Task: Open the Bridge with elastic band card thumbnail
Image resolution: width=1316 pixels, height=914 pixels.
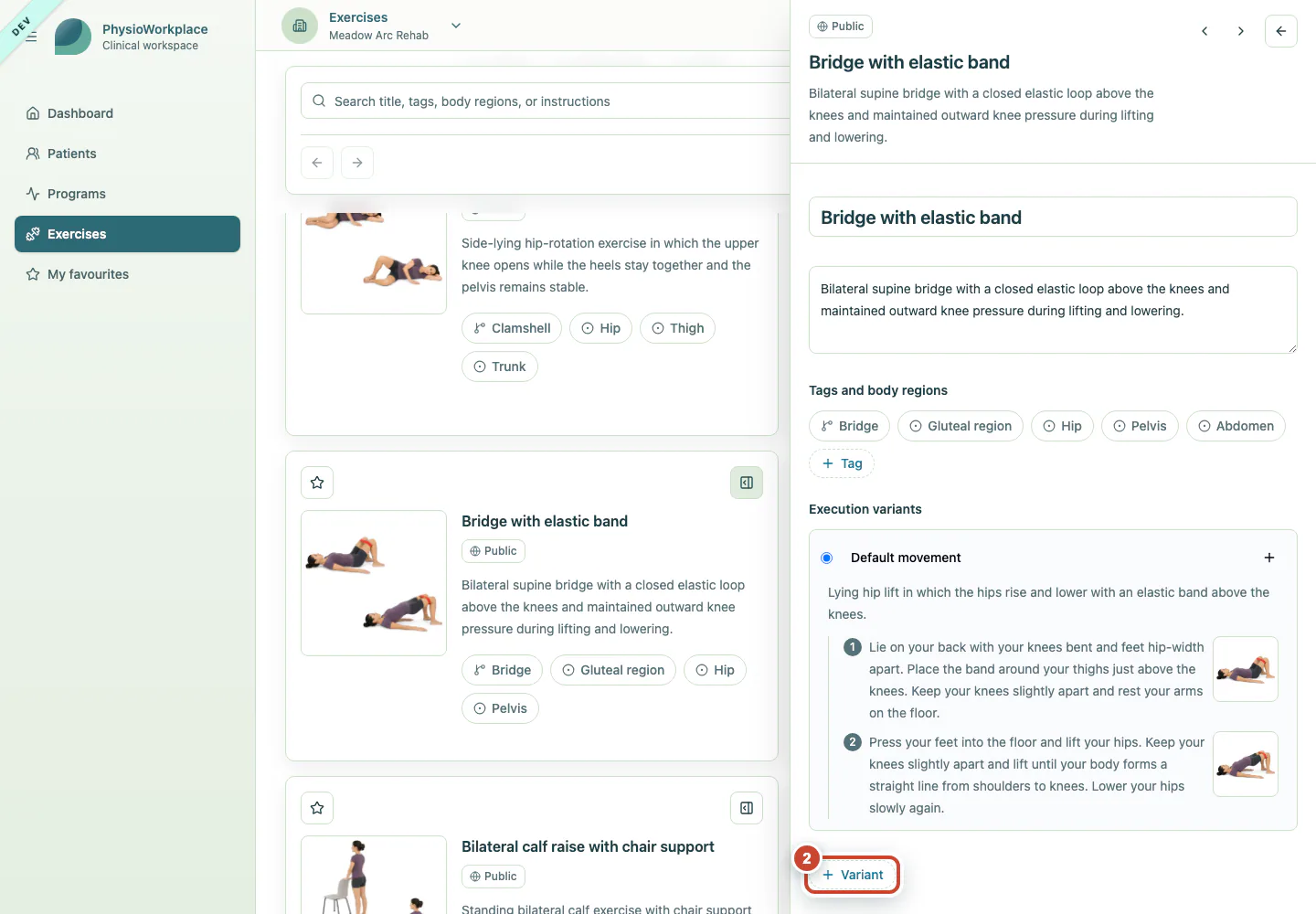Action: tap(374, 583)
